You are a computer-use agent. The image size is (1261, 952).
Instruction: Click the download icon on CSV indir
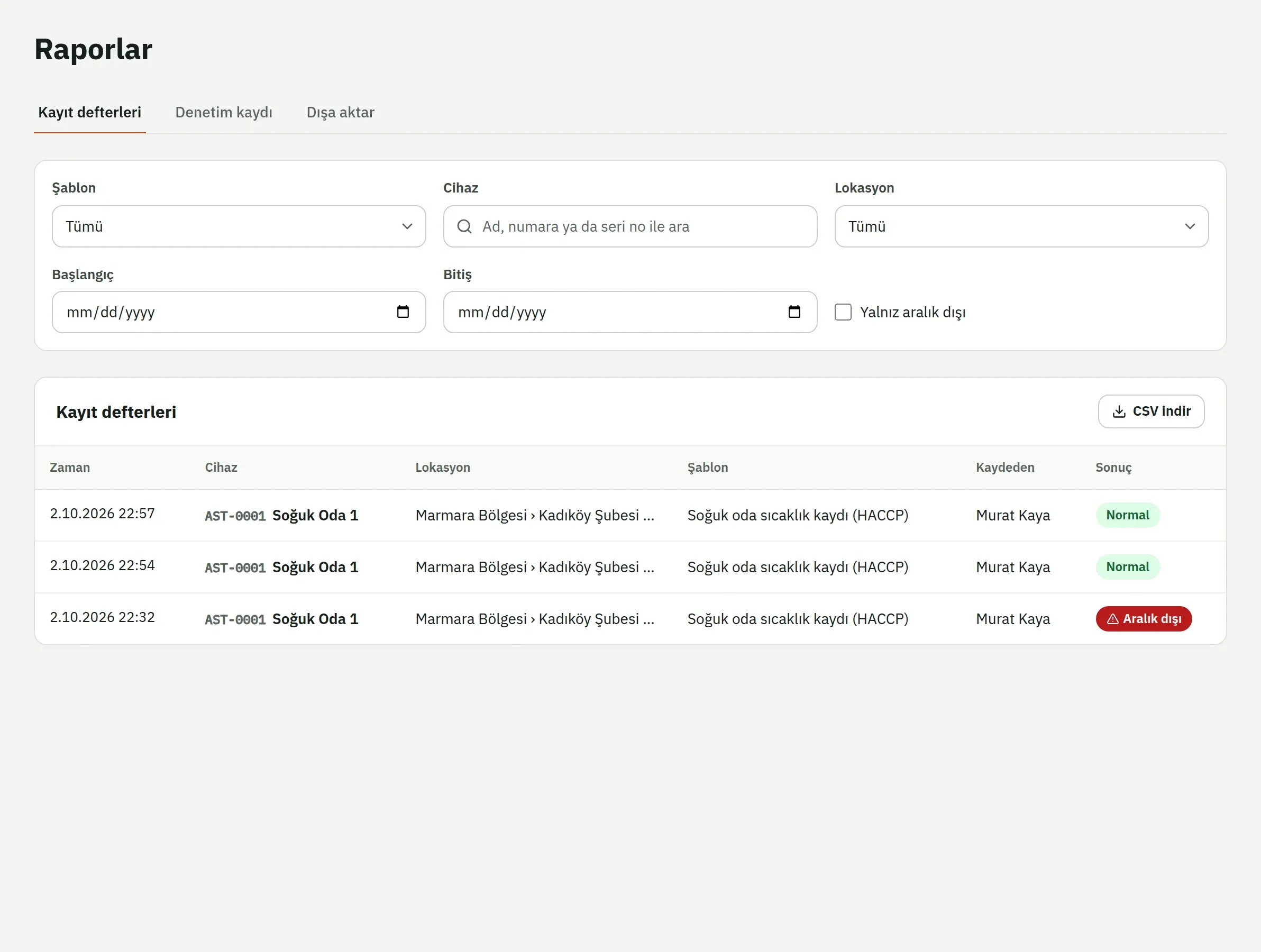click(x=1119, y=411)
